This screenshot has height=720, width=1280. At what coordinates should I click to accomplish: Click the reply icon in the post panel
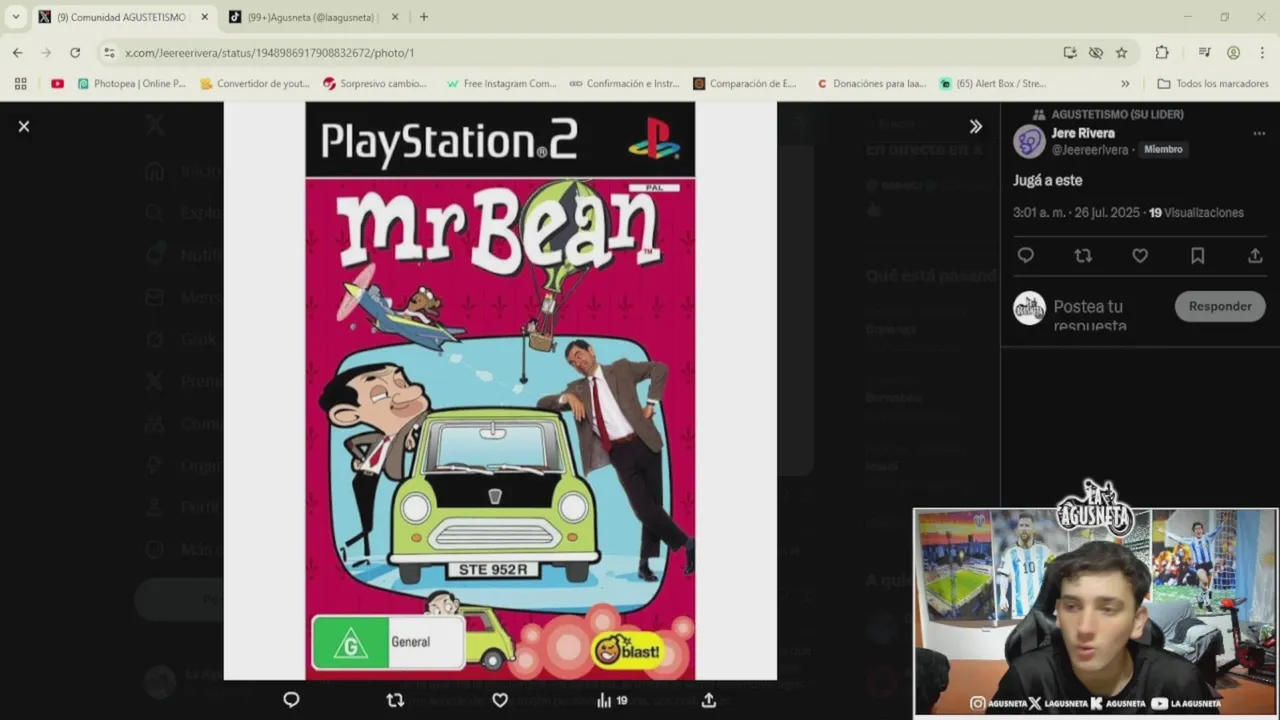(1025, 256)
